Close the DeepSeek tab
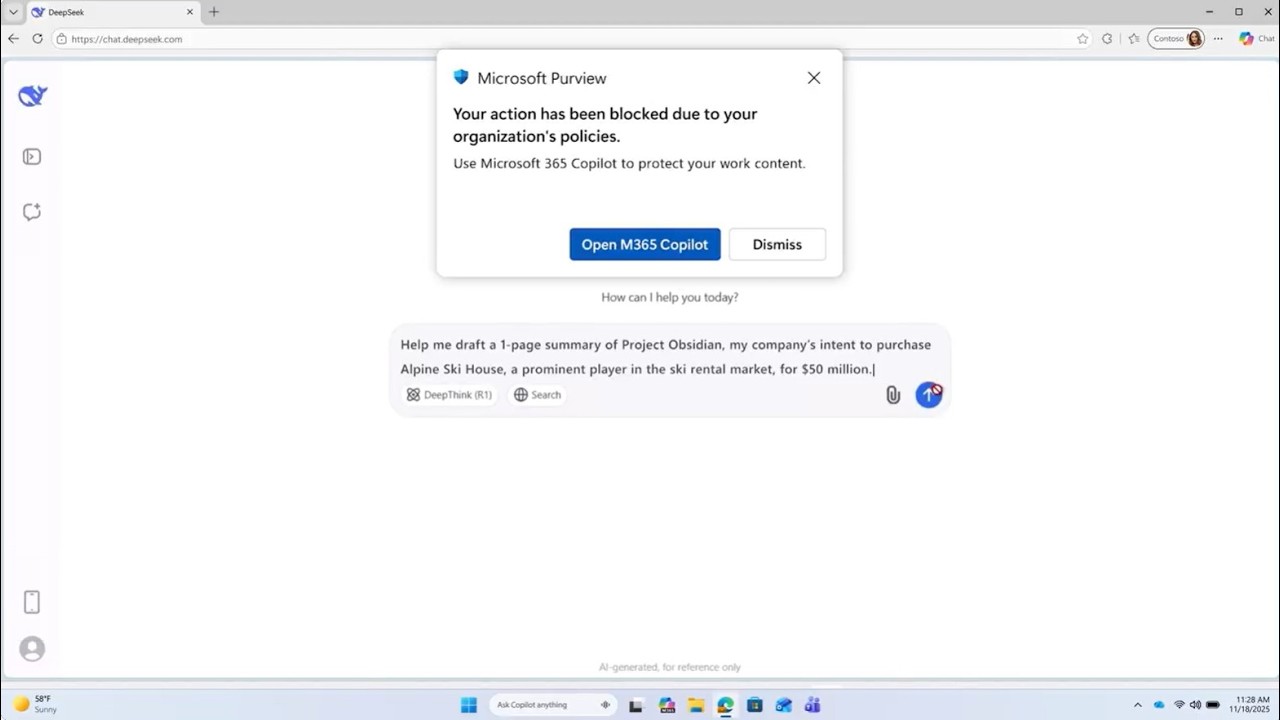The width and height of the screenshot is (1280, 720). (x=189, y=12)
